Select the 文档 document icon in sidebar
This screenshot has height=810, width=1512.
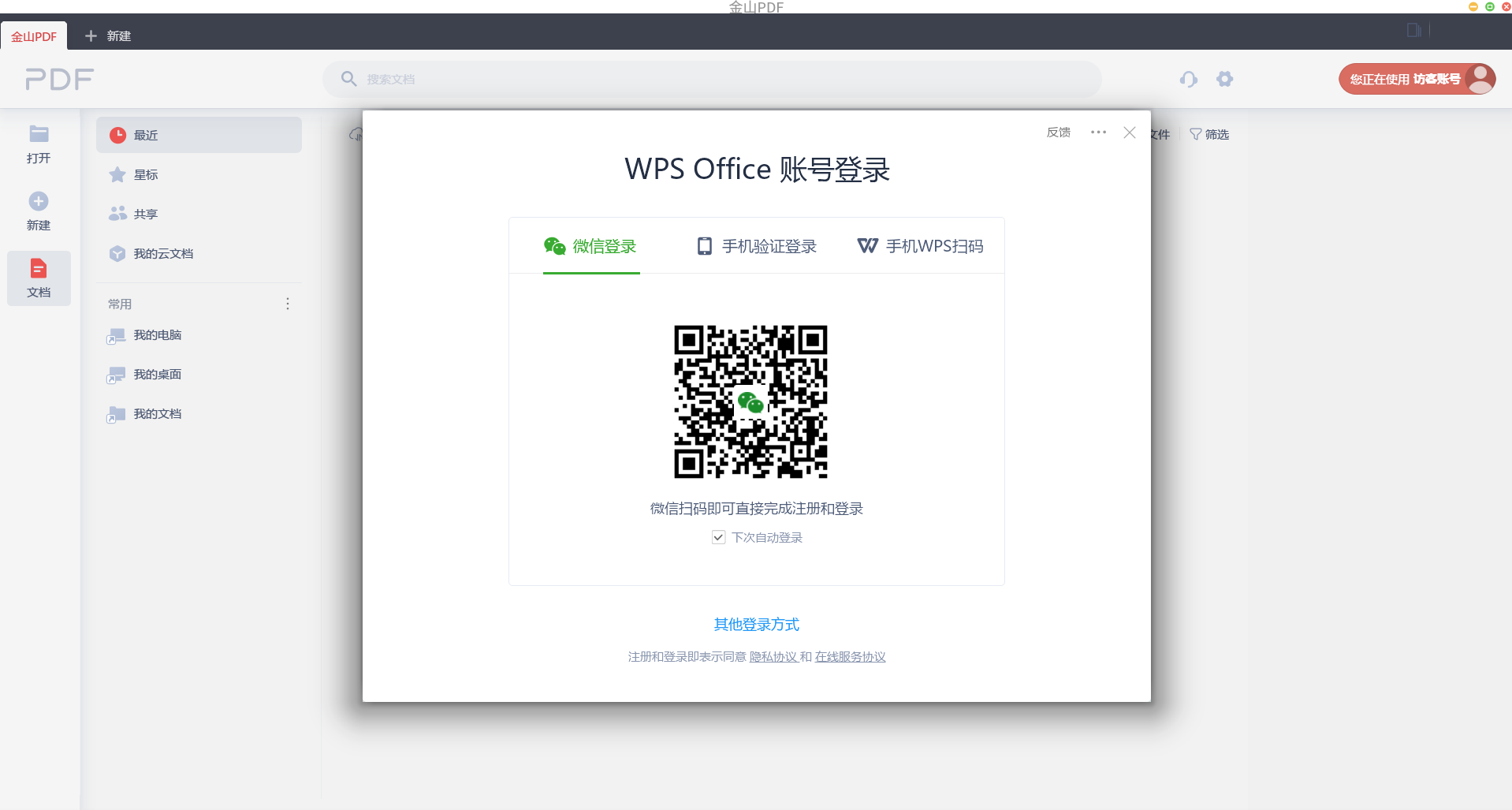coord(38,269)
